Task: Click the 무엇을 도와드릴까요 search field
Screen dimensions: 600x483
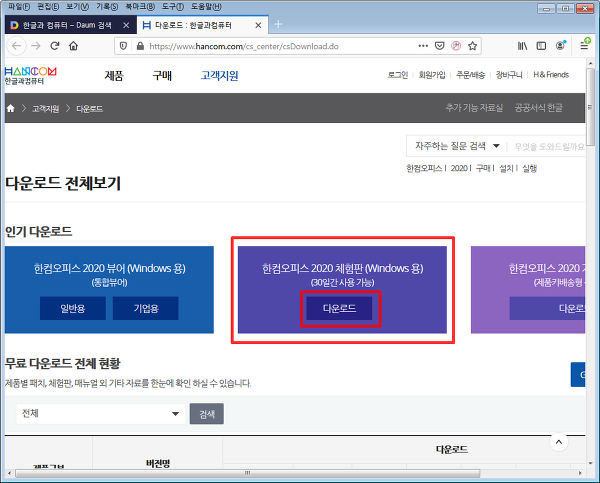Action: pos(548,146)
